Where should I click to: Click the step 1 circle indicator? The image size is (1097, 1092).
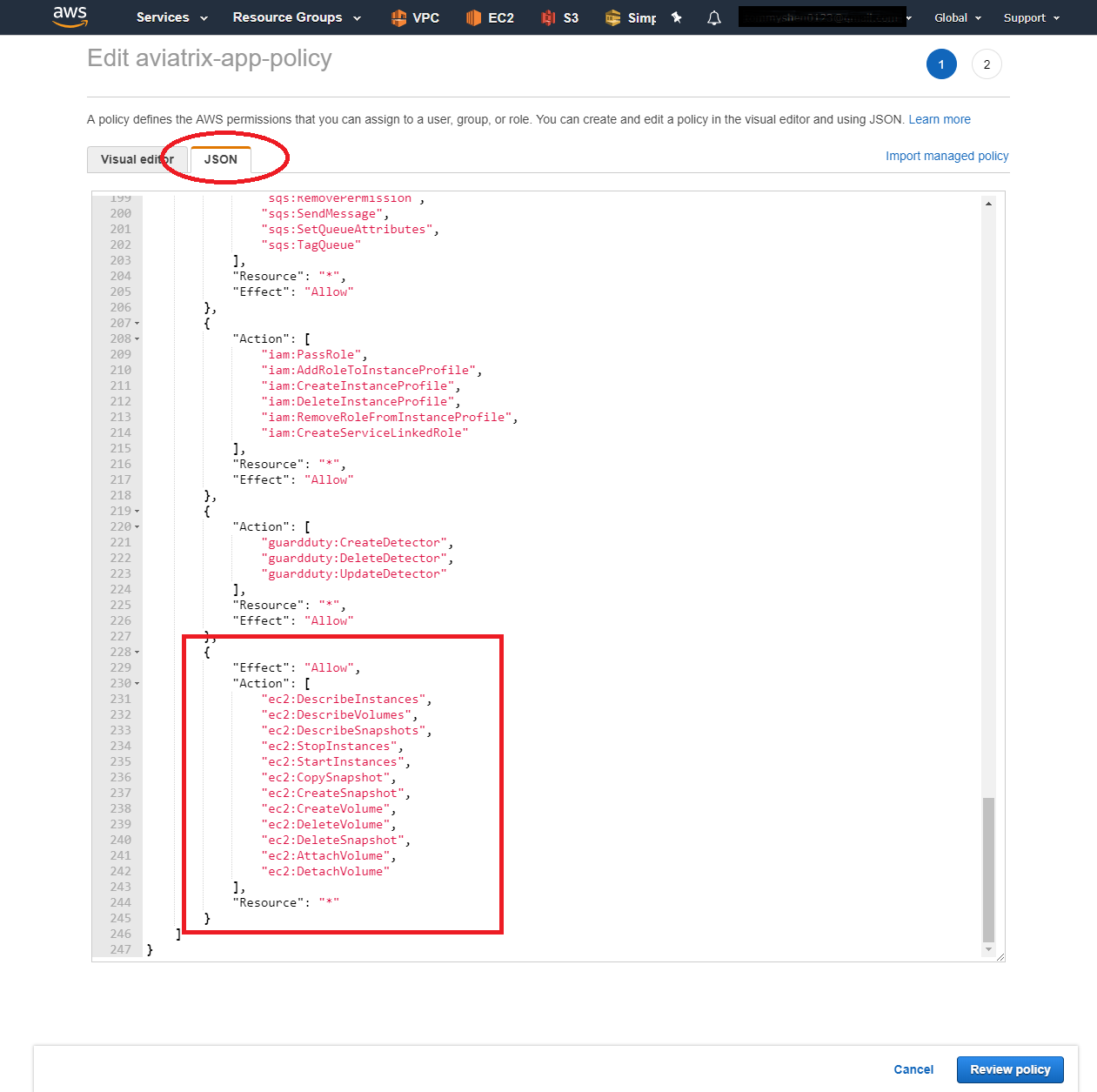coord(941,64)
